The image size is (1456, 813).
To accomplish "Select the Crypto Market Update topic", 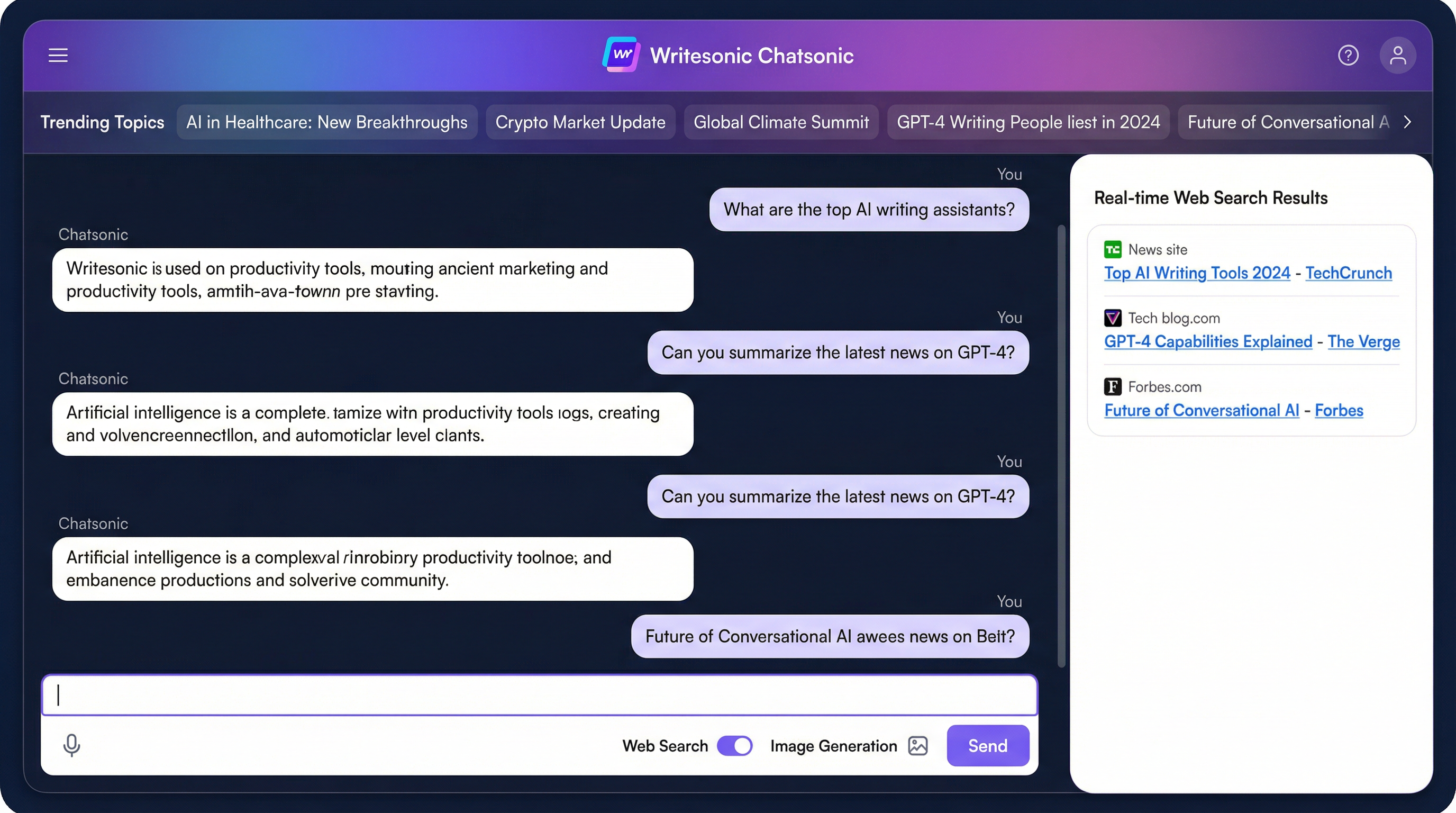I will click(x=580, y=122).
